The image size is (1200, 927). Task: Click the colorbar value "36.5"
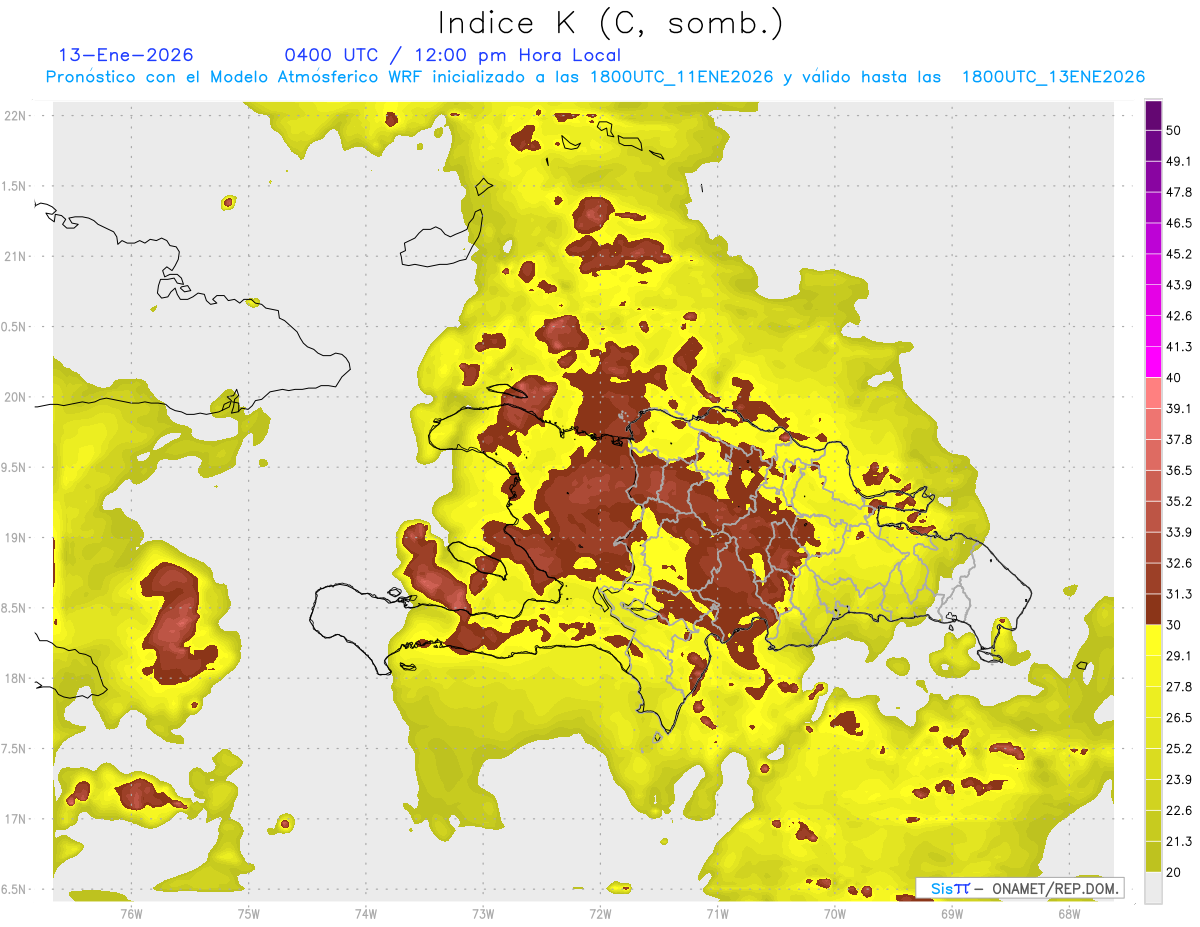(x=1179, y=470)
